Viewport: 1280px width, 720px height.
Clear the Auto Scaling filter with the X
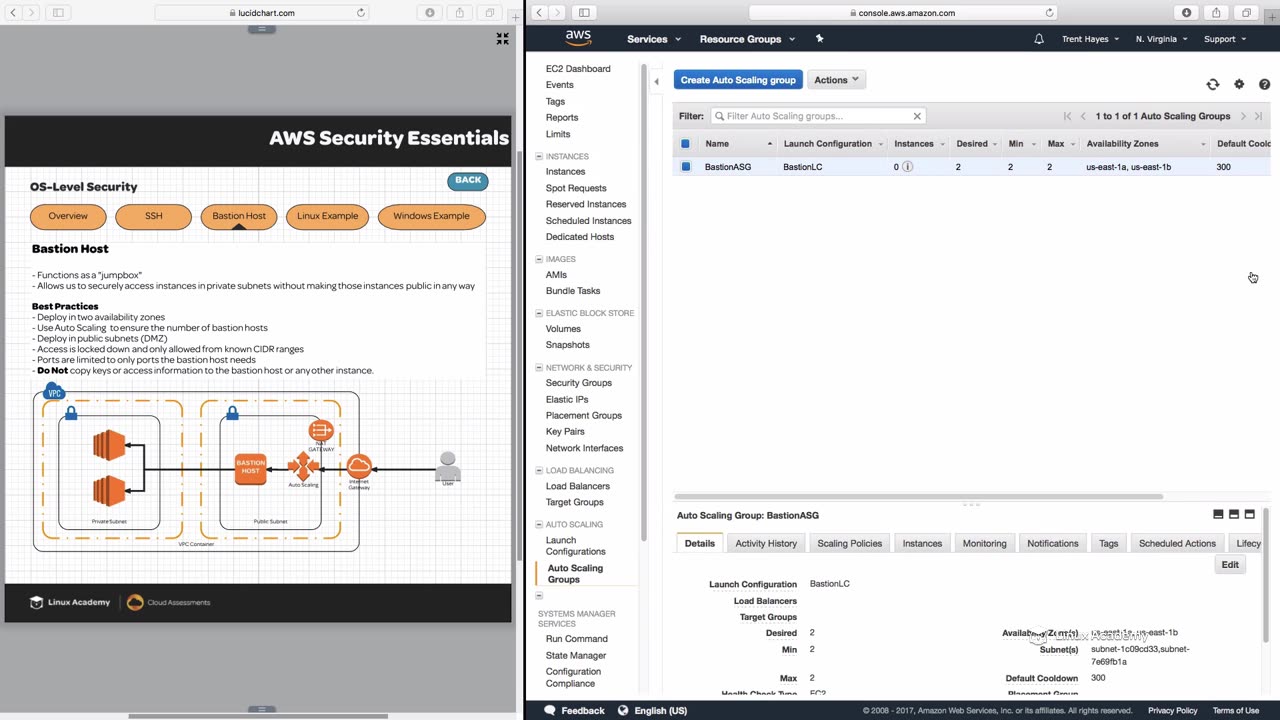coord(917,116)
